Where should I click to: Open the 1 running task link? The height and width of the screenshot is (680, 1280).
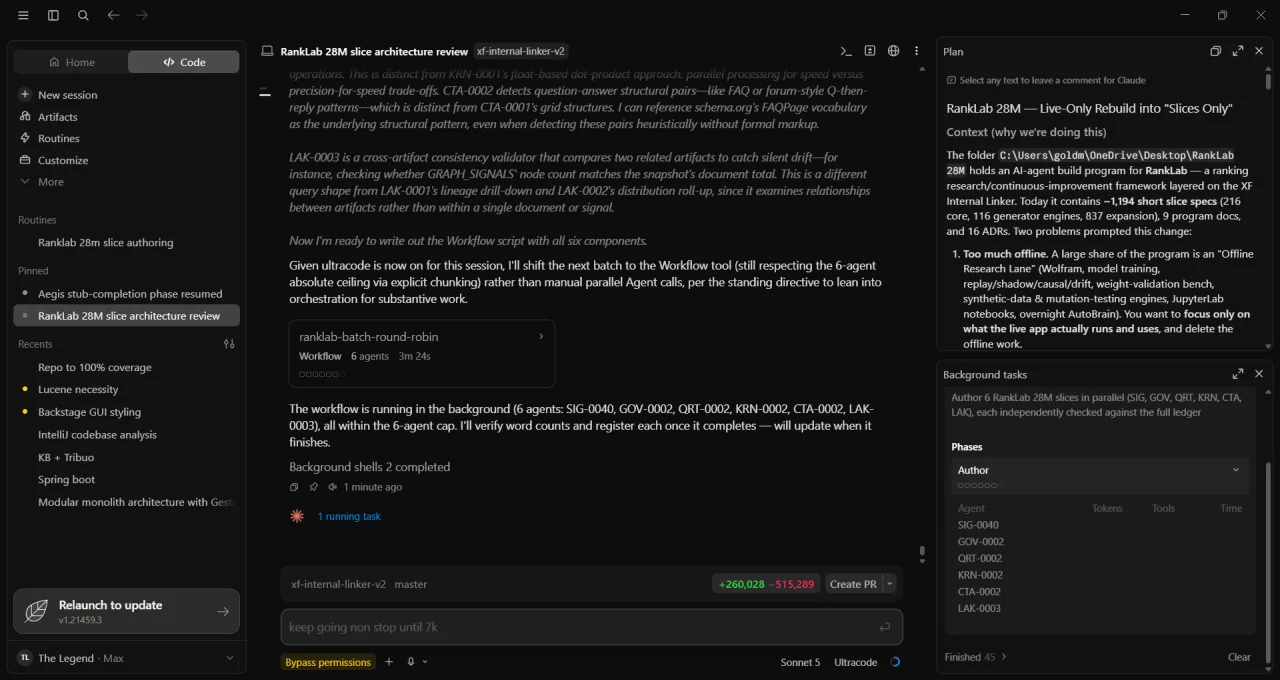pos(349,517)
